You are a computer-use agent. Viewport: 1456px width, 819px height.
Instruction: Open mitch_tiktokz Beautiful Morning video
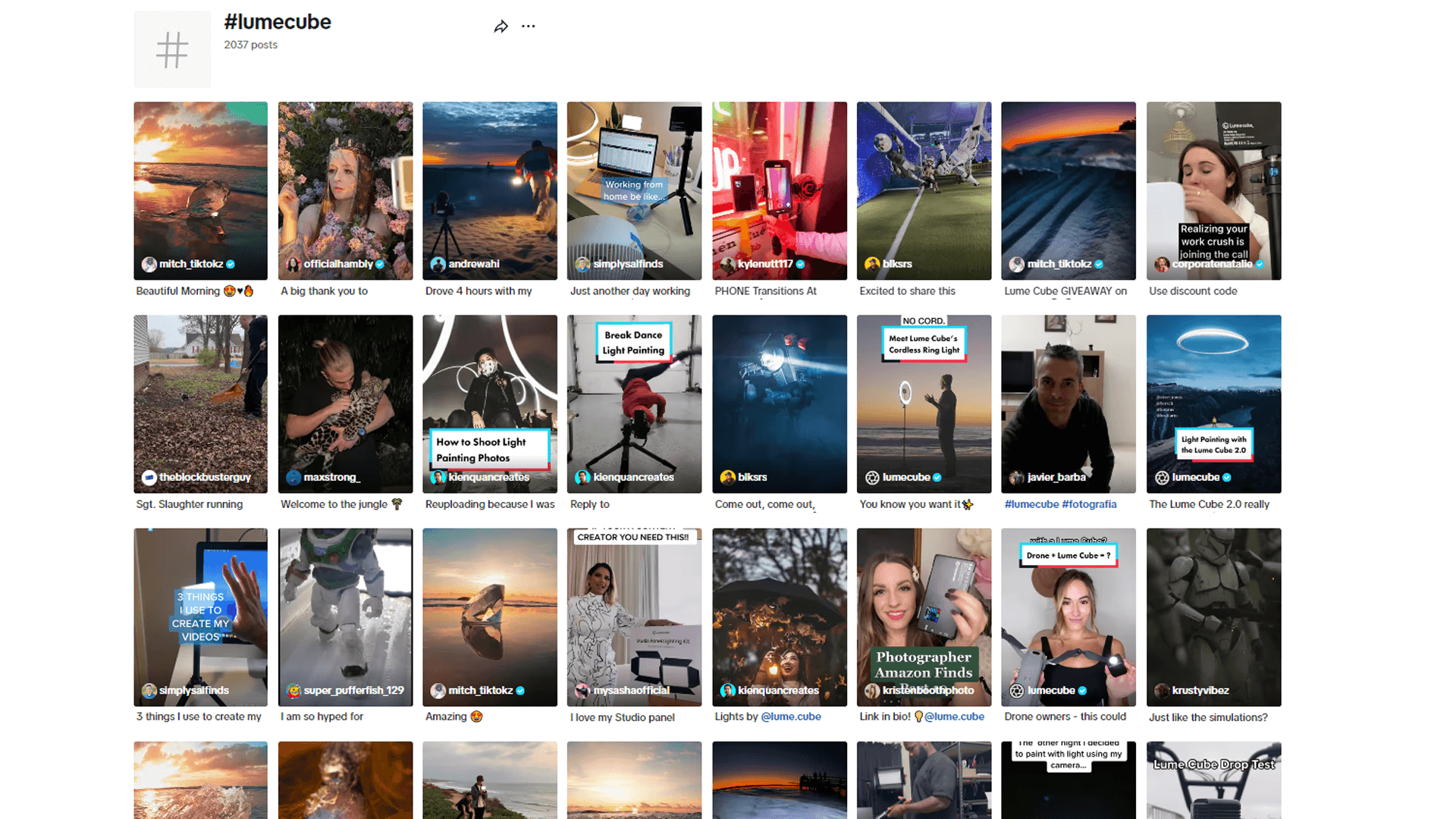click(200, 191)
